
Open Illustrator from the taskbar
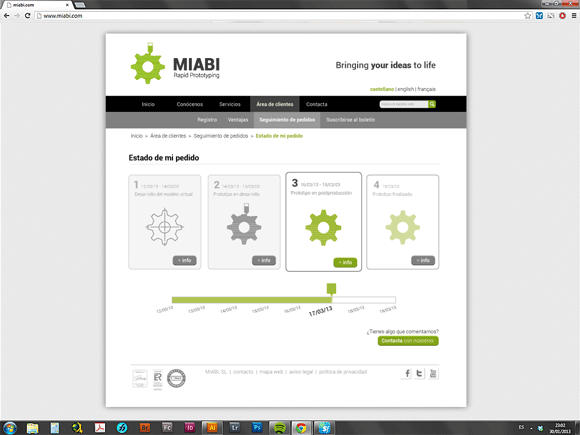pos(212,428)
